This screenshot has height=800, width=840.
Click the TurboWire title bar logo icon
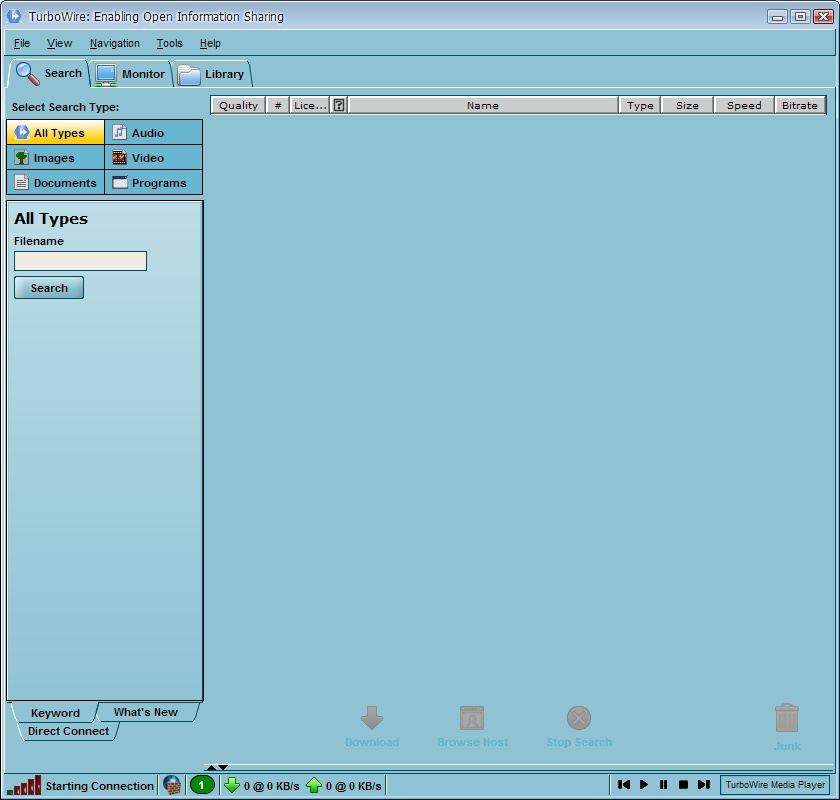14,16
